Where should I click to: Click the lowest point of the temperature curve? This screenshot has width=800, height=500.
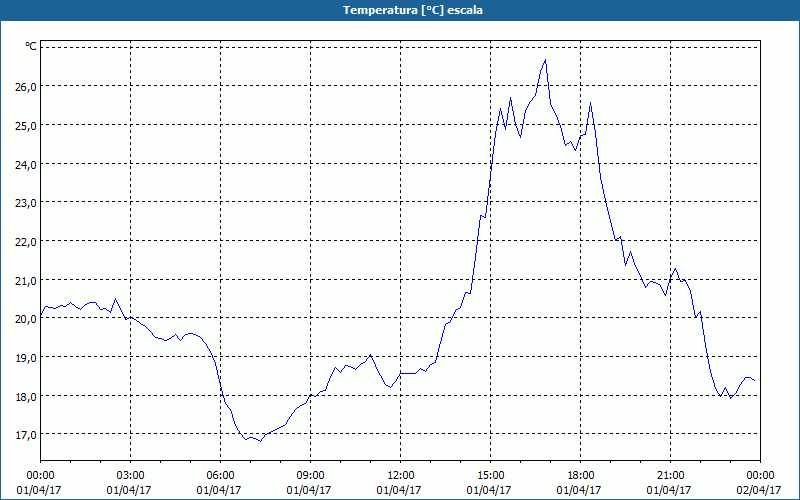[x=260, y=441]
